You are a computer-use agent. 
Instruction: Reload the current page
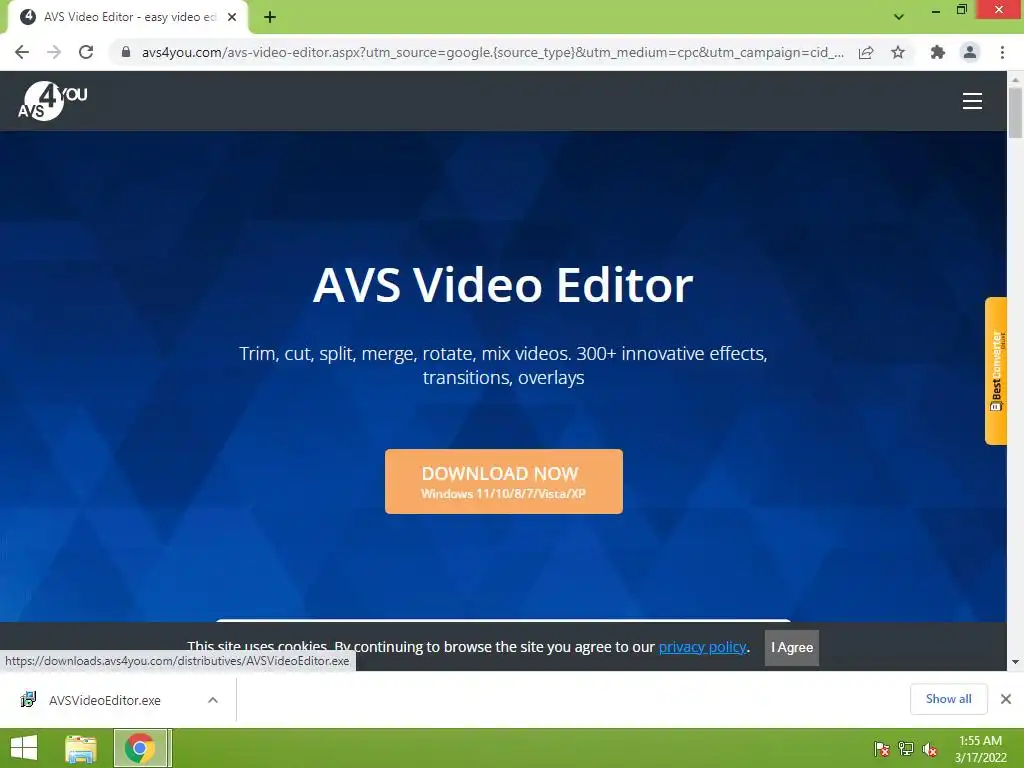pos(86,52)
